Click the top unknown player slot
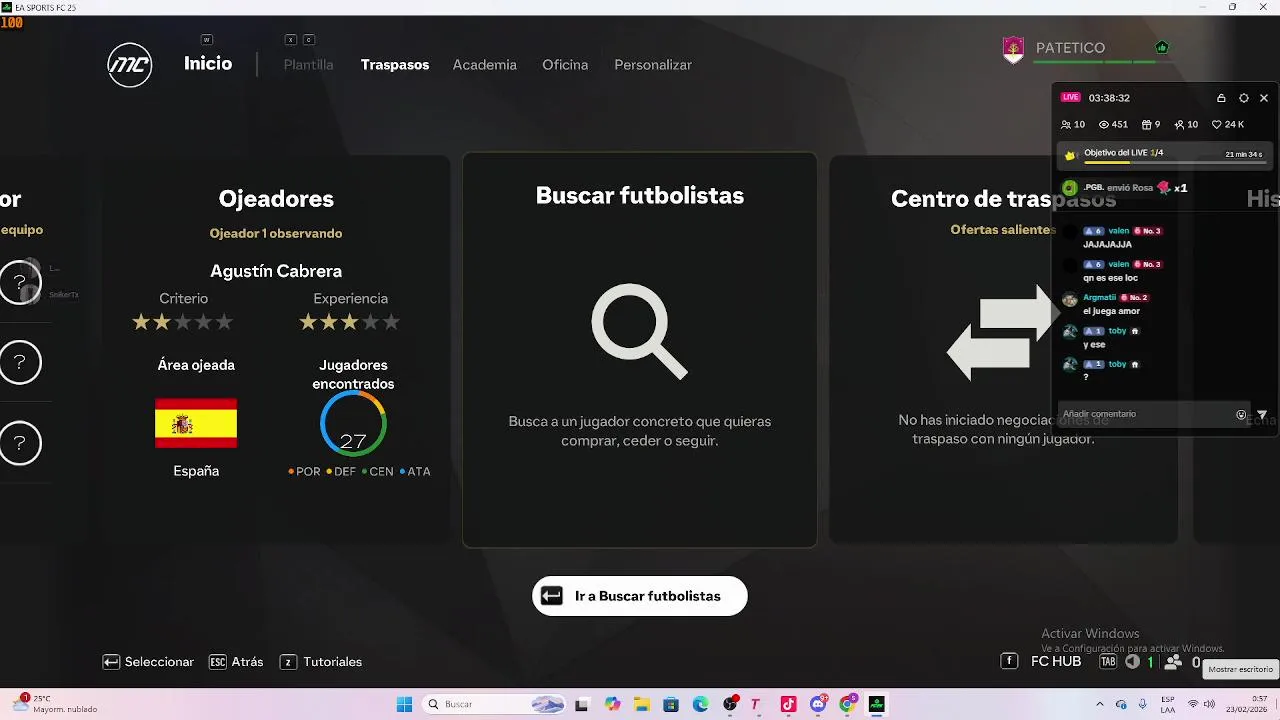The image size is (1280, 720). [x=20, y=282]
